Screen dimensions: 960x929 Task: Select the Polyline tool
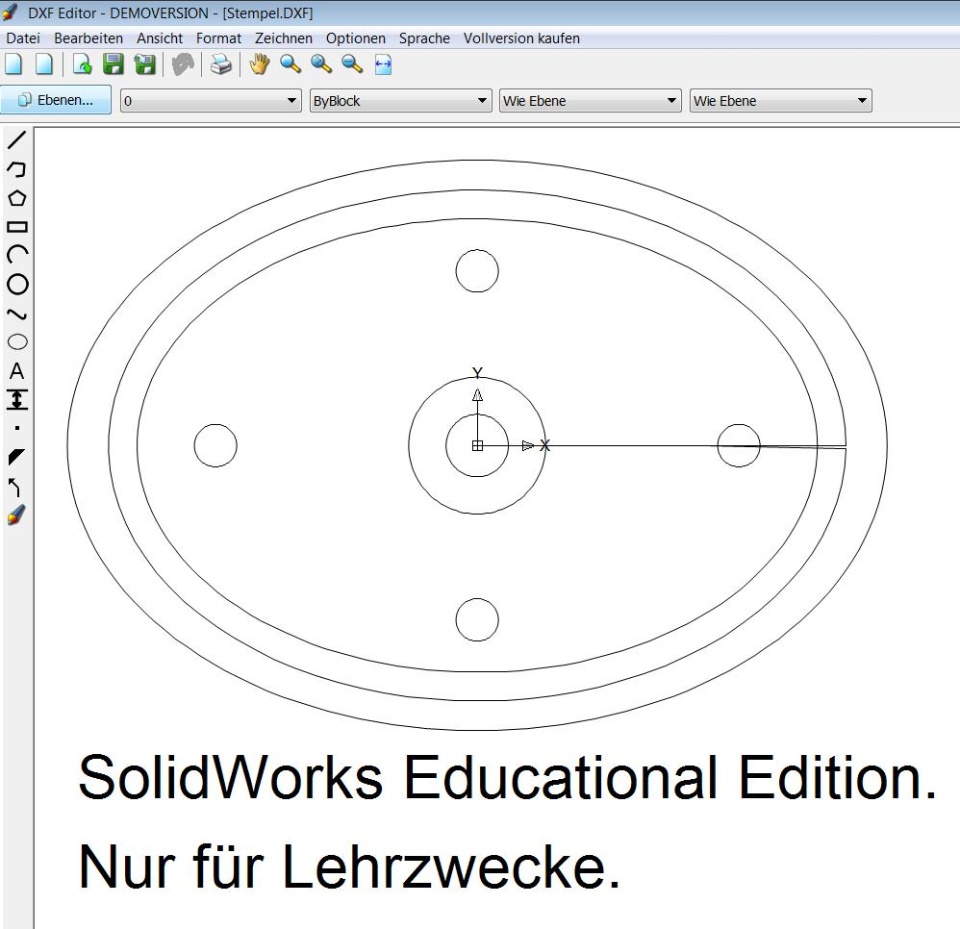pos(17,169)
